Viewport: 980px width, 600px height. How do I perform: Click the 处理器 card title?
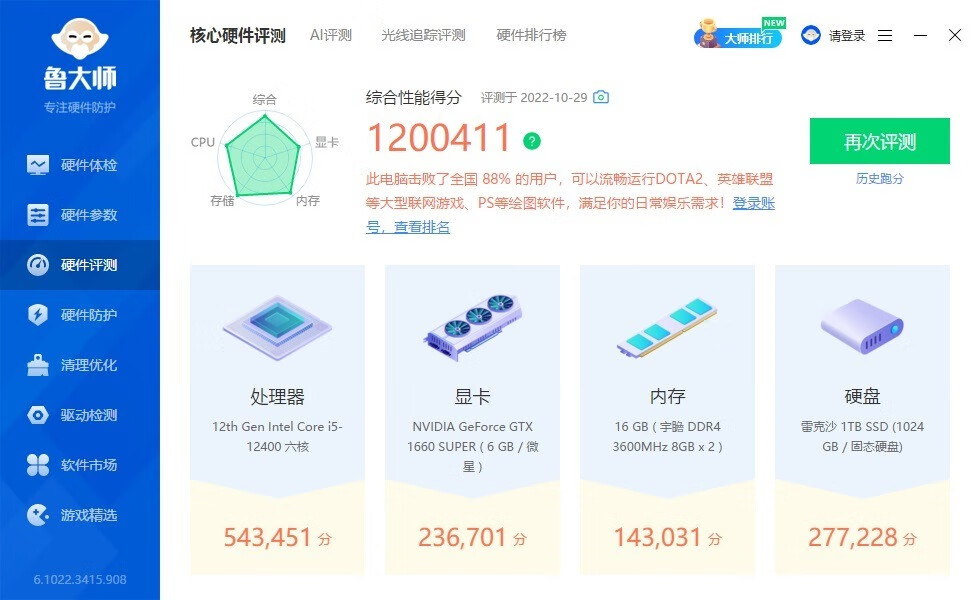(278, 396)
